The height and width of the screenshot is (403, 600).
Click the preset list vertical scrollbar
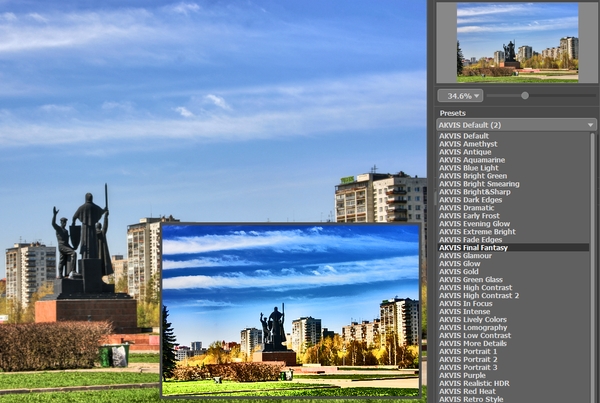click(593, 268)
